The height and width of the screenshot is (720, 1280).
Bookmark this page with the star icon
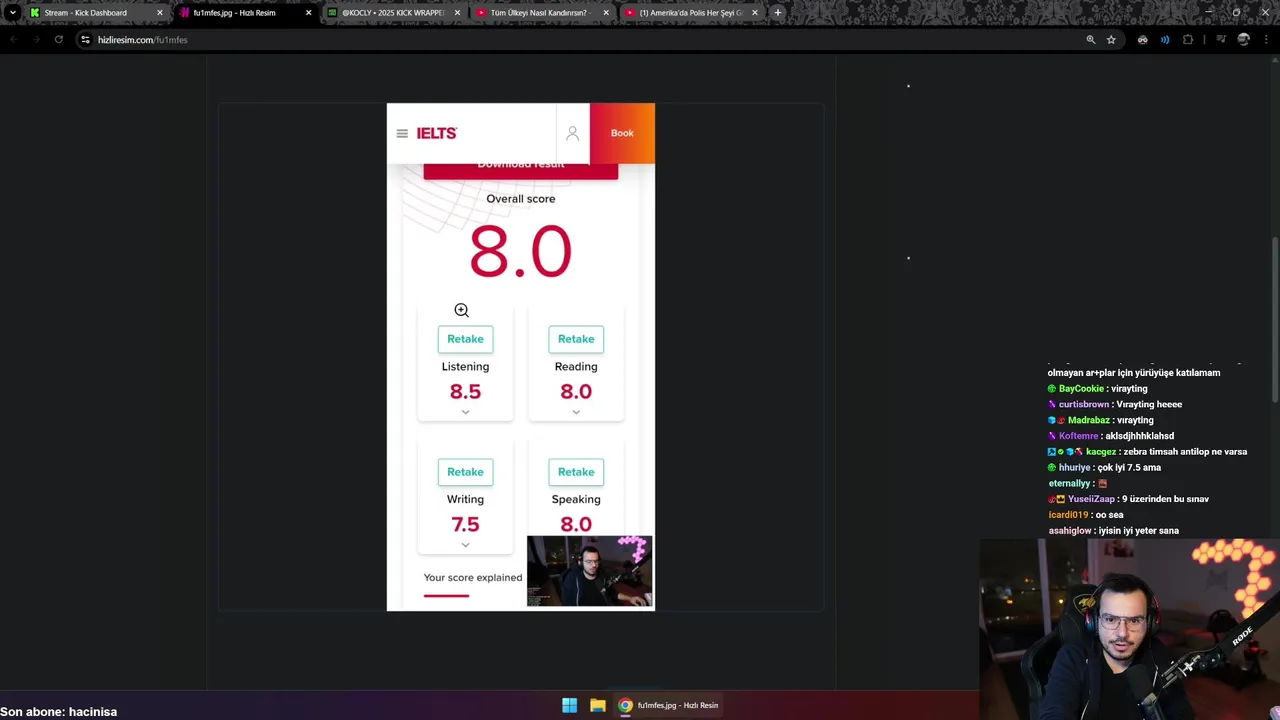(1111, 40)
